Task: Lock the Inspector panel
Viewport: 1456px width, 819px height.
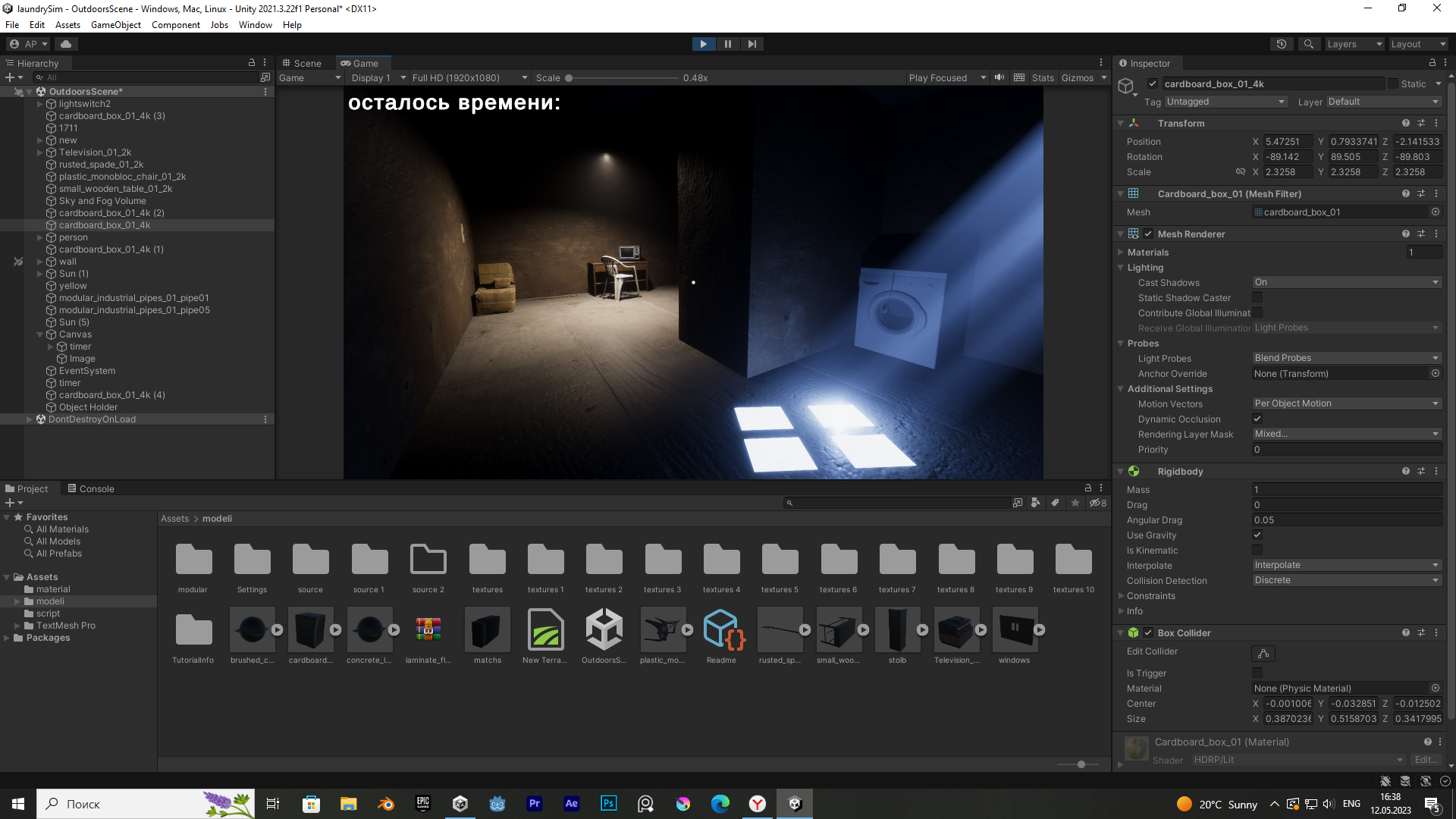Action: (1432, 63)
